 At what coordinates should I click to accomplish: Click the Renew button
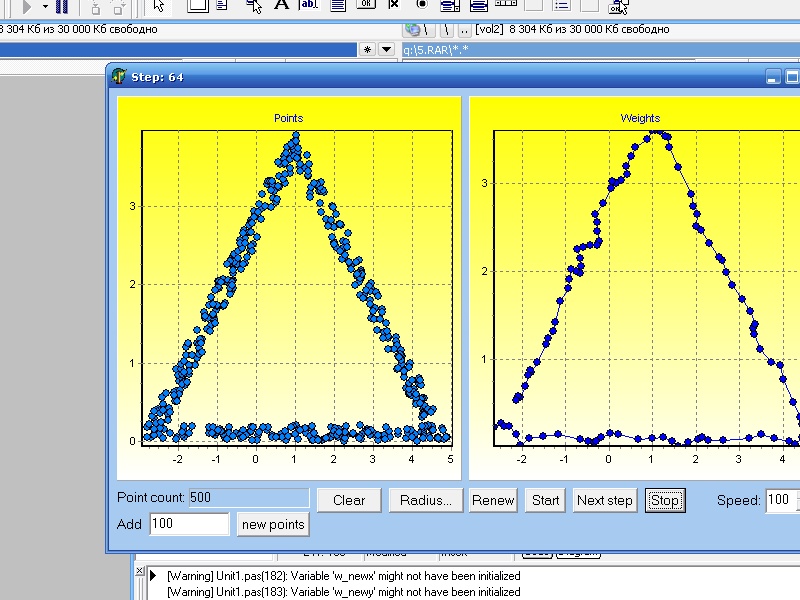pyautogui.click(x=493, y=500)
